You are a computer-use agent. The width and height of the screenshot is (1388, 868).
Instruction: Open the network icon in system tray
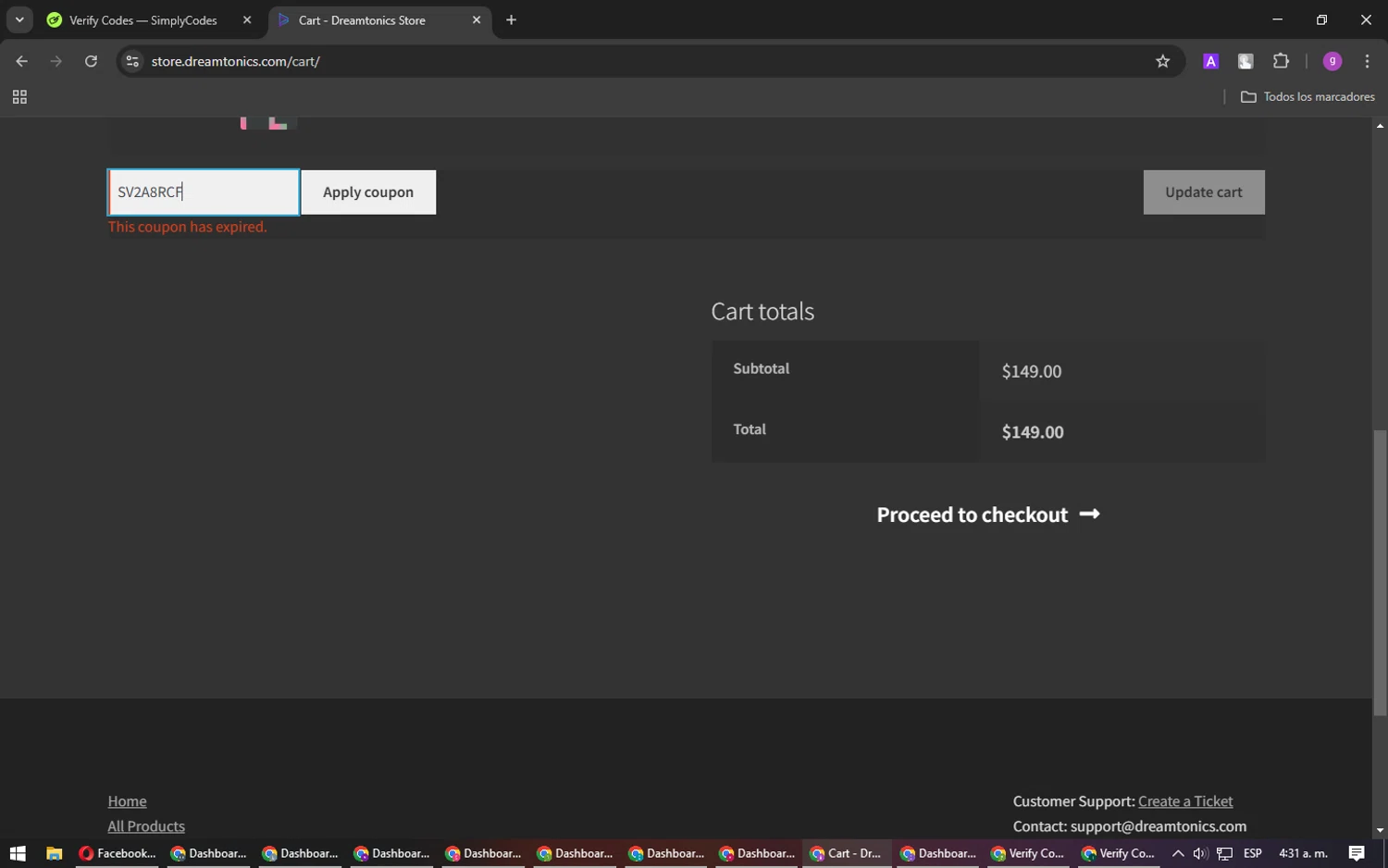(1224, 853)
